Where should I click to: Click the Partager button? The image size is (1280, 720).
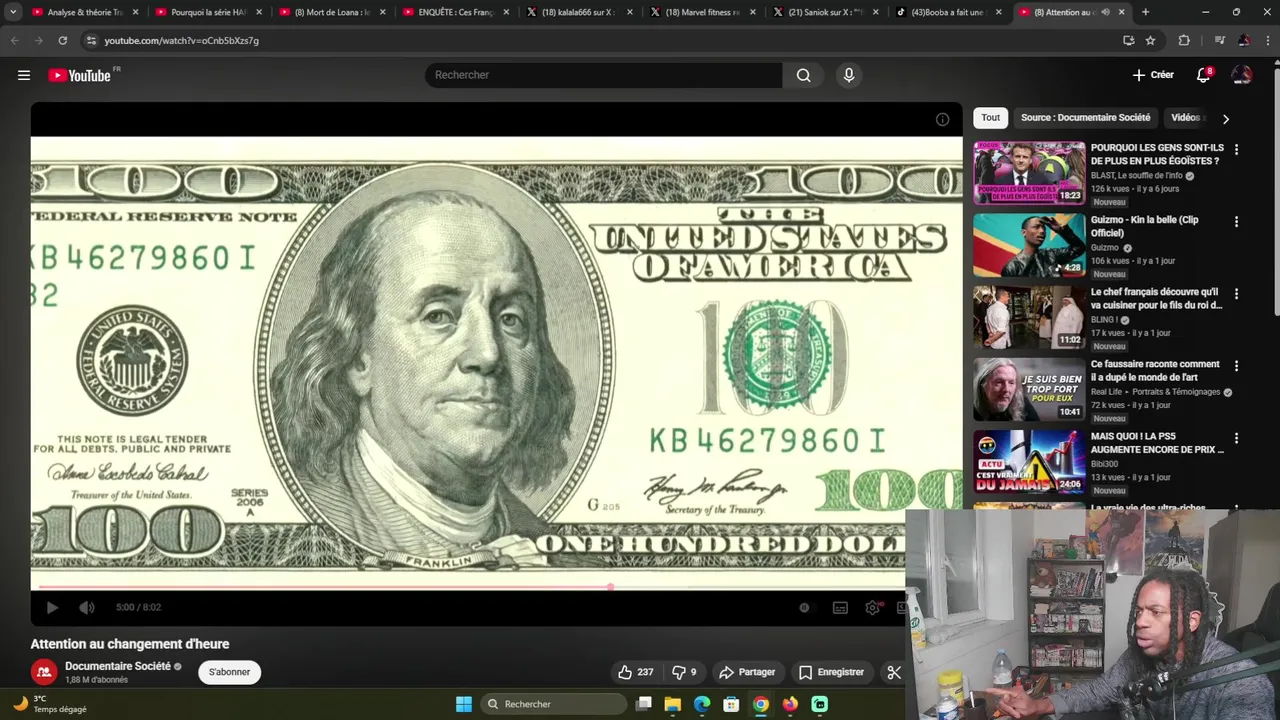pyautogui.click(x=747, y=672)
